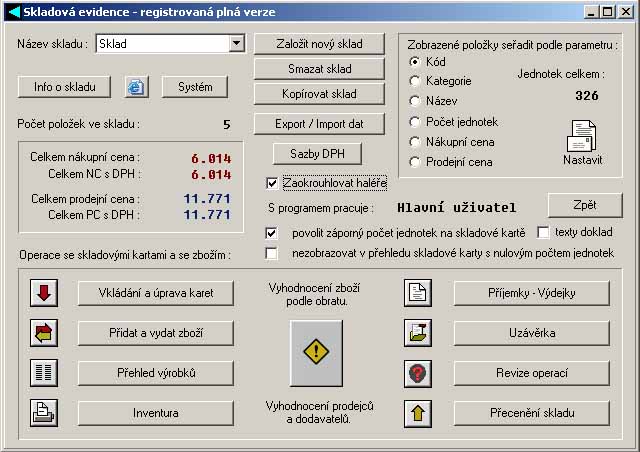Screen dimensions: 640x452
Task: Click the Info o skladu button
Action: [x=64, y=87]
